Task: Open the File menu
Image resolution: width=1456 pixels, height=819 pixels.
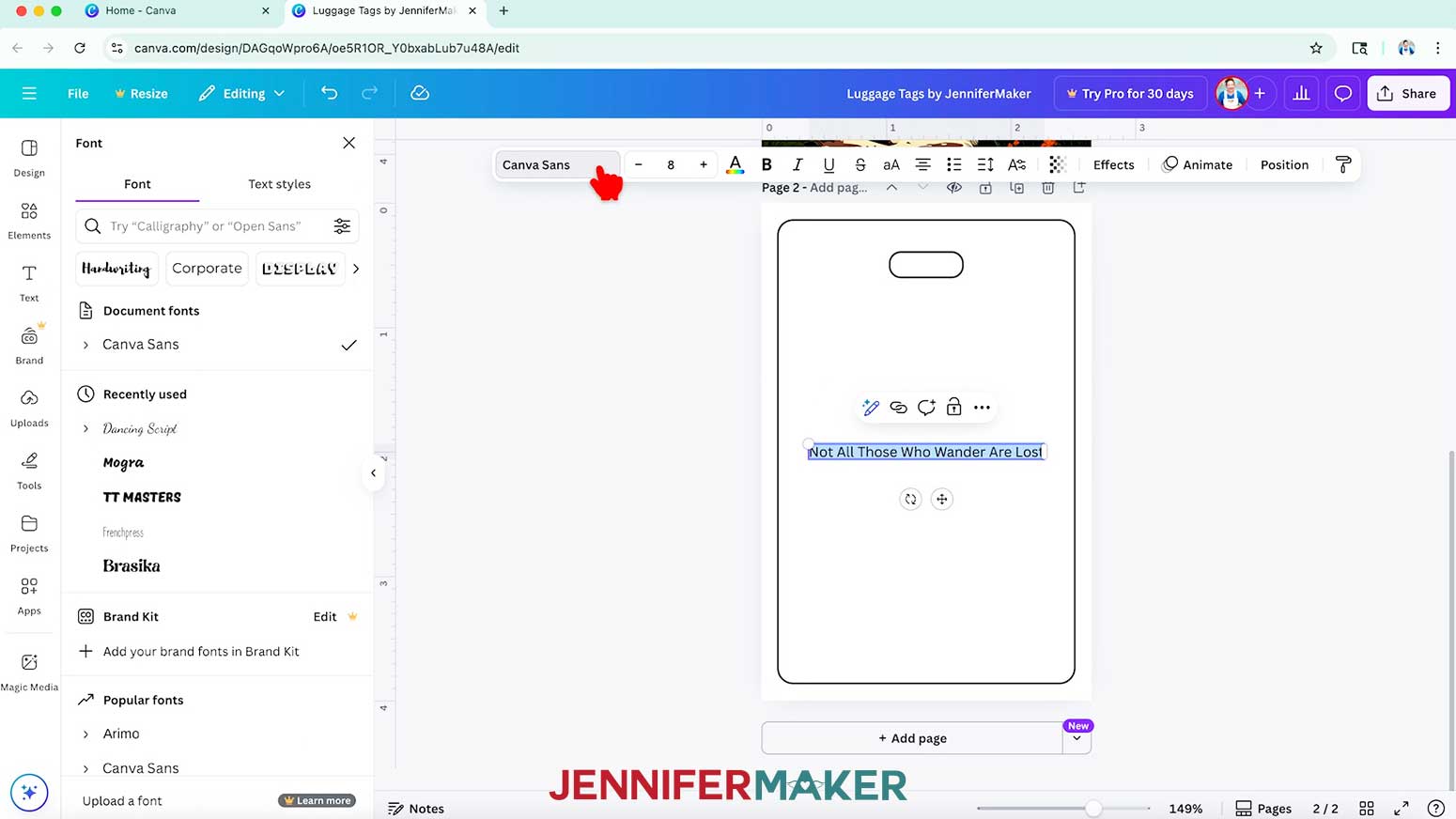Action: [x=78, y=93]
